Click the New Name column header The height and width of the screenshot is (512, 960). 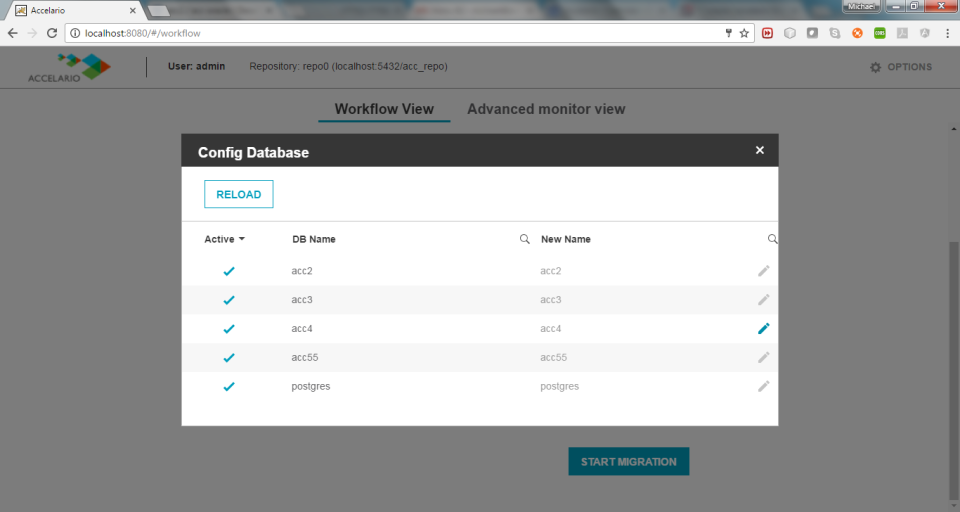pyautogui.click(x=566, y=239)
